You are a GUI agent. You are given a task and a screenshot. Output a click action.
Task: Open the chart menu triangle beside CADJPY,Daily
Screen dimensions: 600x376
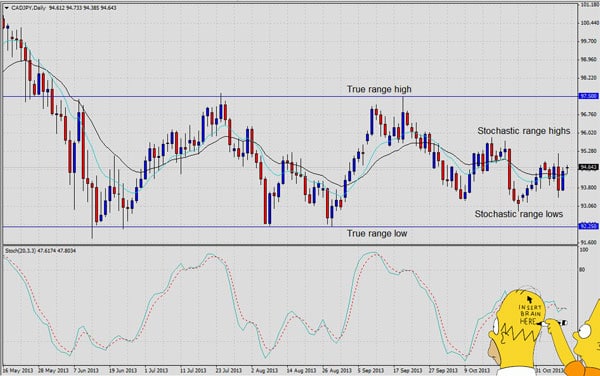(6, 8)
